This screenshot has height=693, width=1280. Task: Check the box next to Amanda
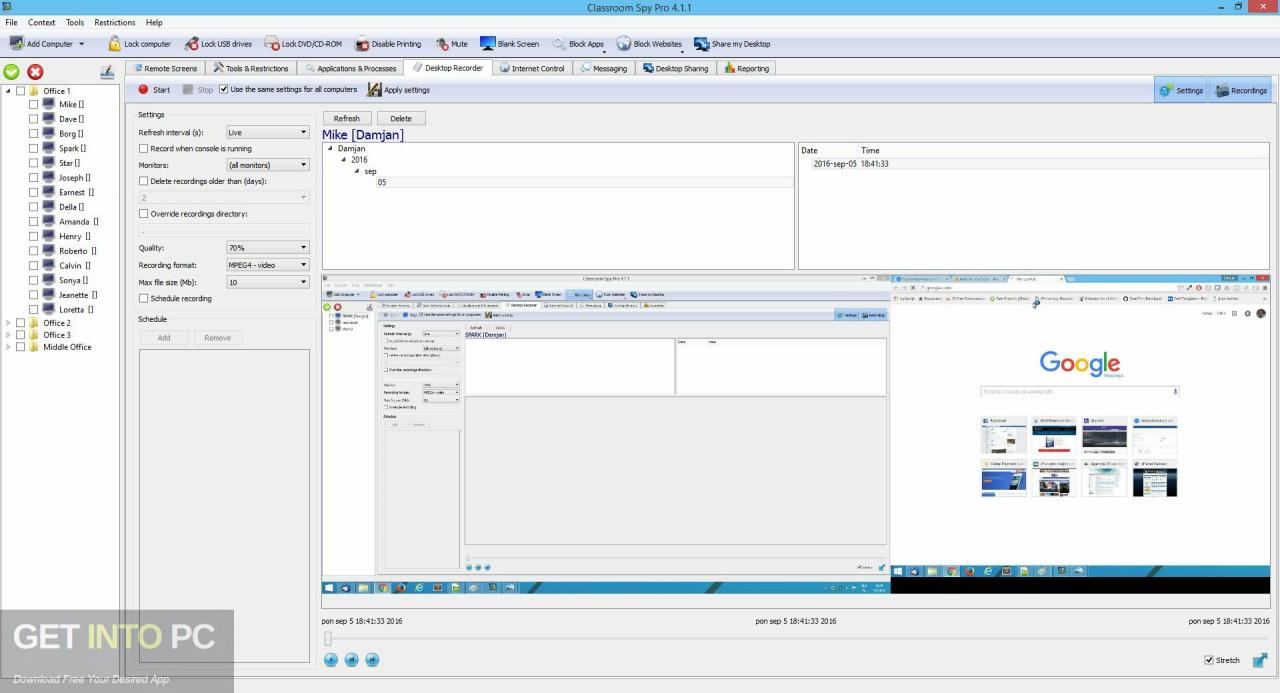pos(33,222)
